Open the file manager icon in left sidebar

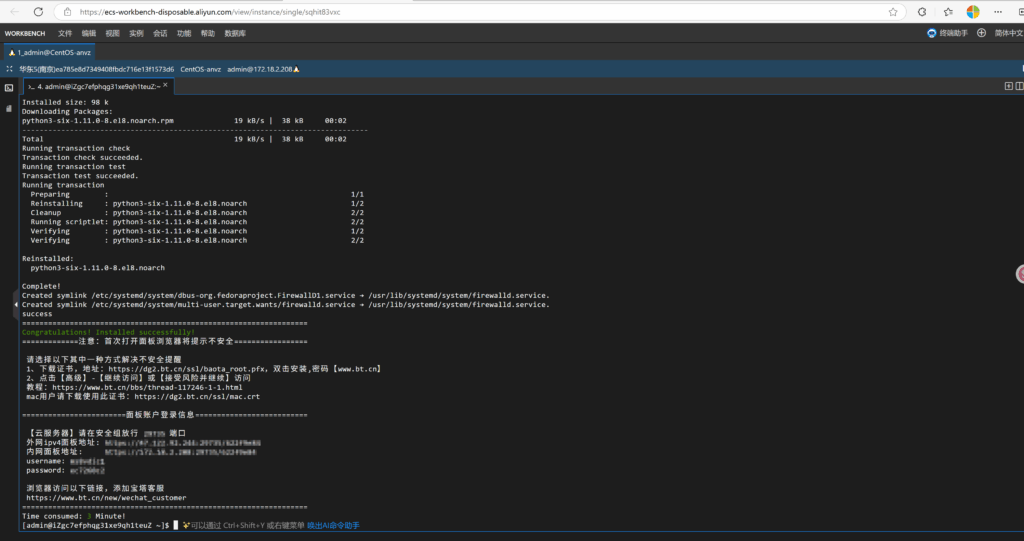pyautogui.click(x=9, y=108)
